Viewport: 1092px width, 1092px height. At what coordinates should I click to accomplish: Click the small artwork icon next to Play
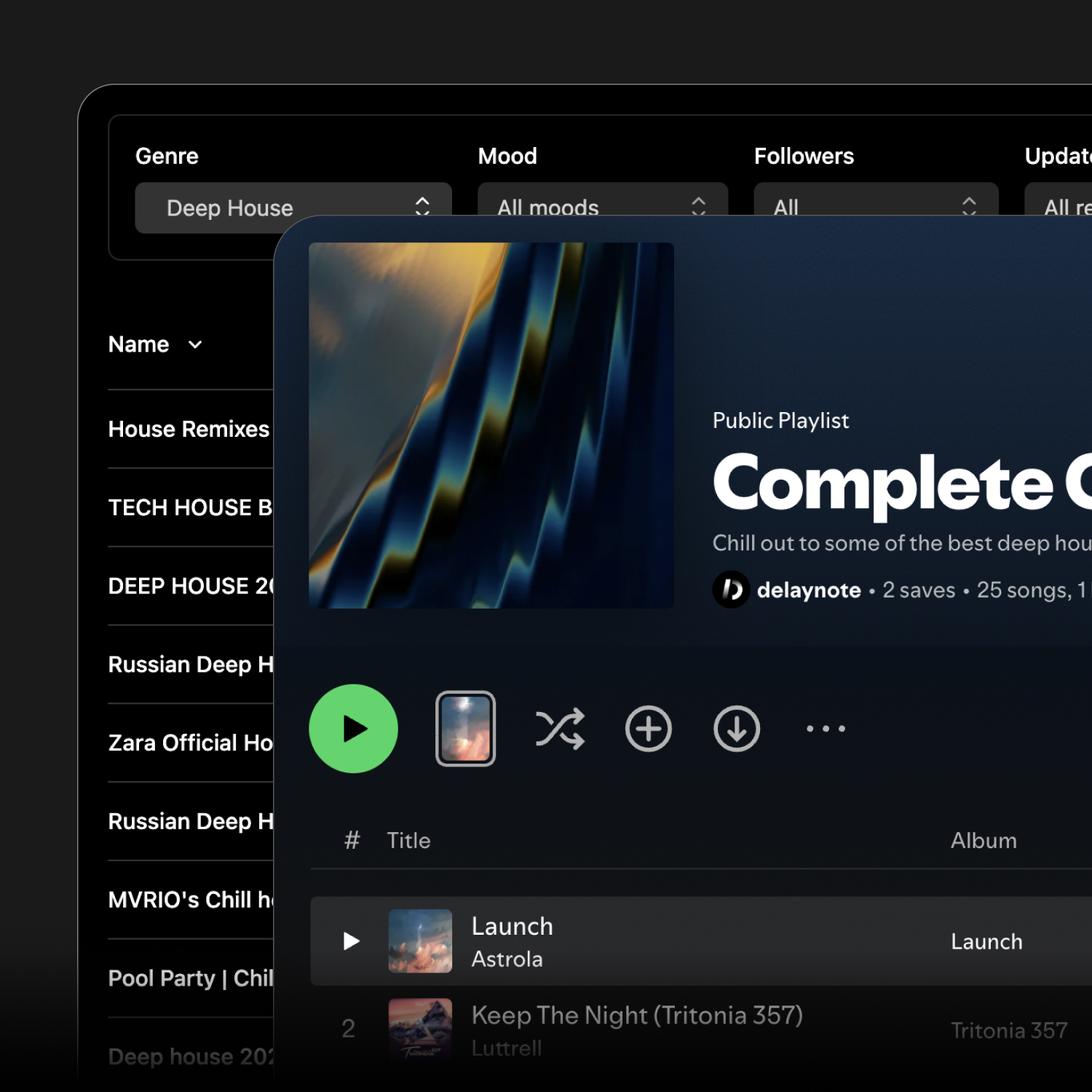[465, 728]
